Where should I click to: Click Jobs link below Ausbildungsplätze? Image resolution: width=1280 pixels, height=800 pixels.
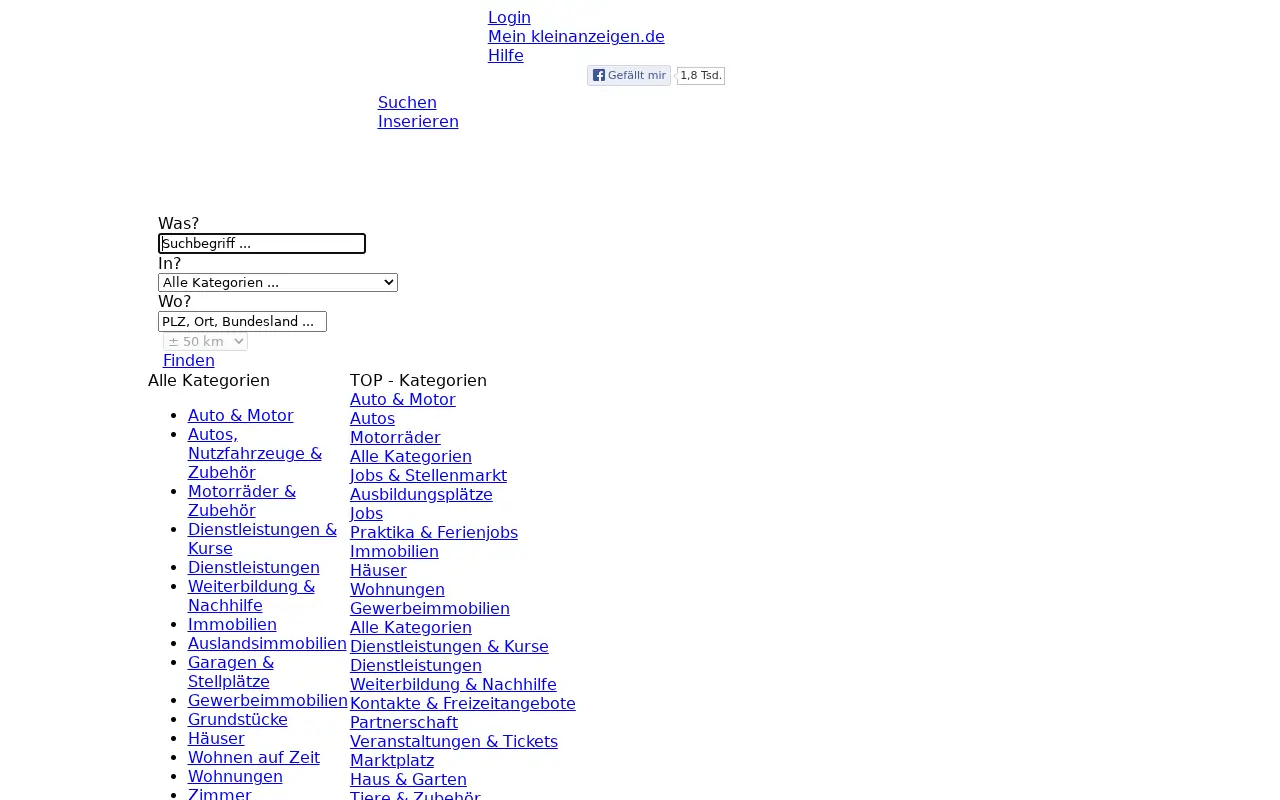pyautogui.click(x=366, y=513)
